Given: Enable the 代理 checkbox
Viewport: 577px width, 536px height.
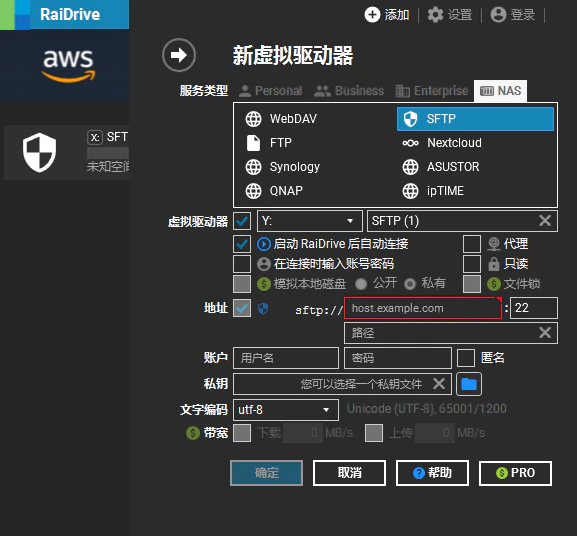Looking at the screenshot, I should pyautogui.click(x=472, y=244).
